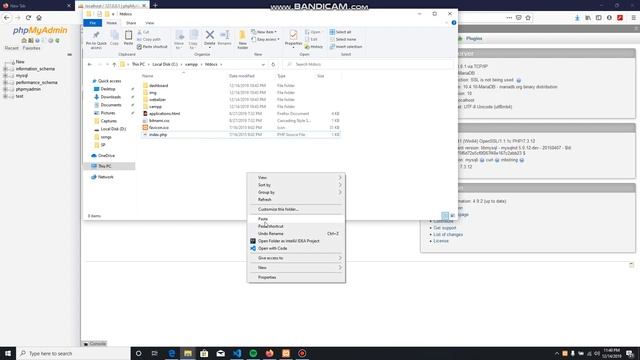The width and height of the screenshot is (640, 360).
Task: Click the Explorer help question-mark icon
Action: point(454,23)
